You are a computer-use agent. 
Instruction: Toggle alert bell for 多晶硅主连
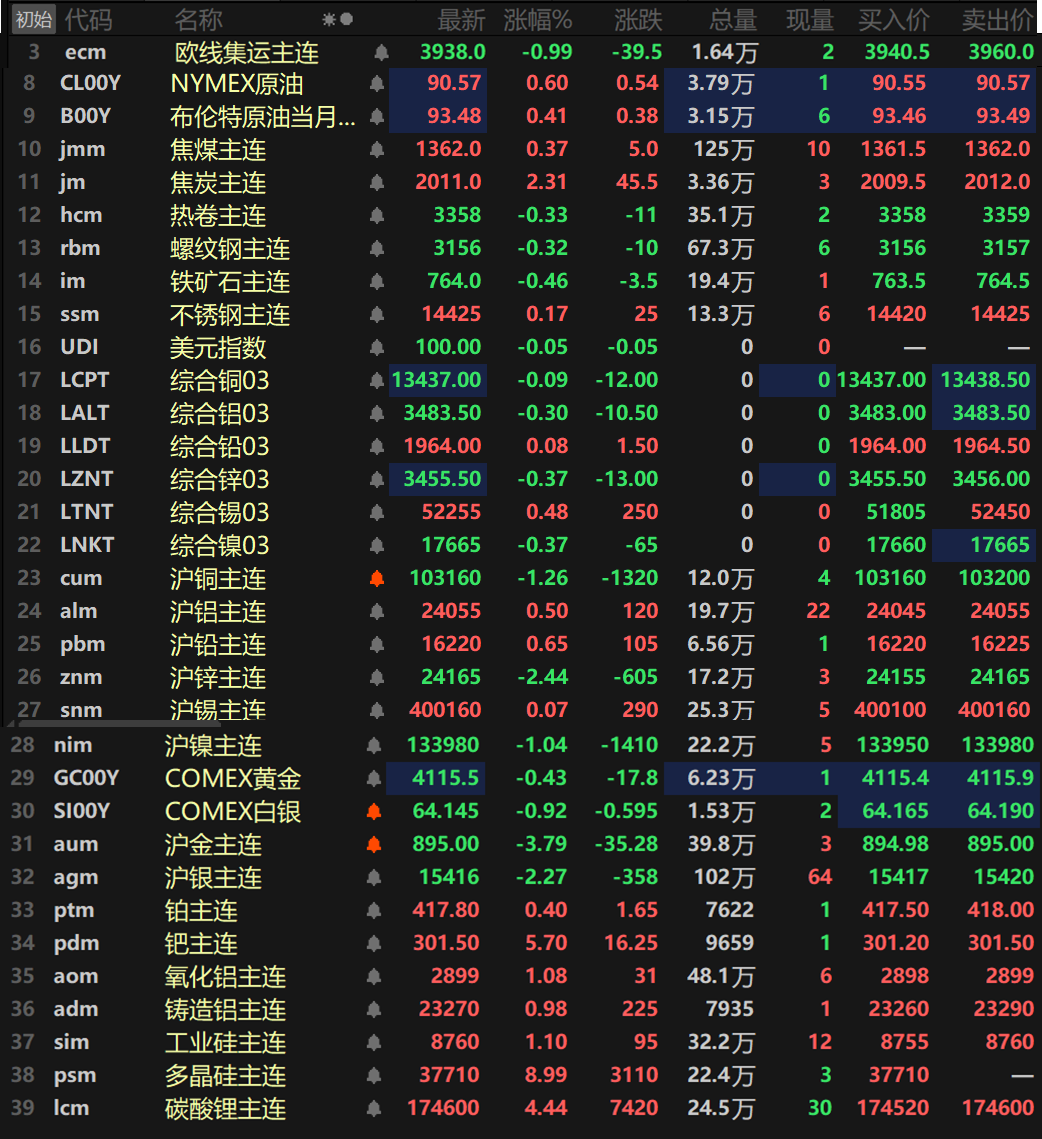tap(373, 1075)
